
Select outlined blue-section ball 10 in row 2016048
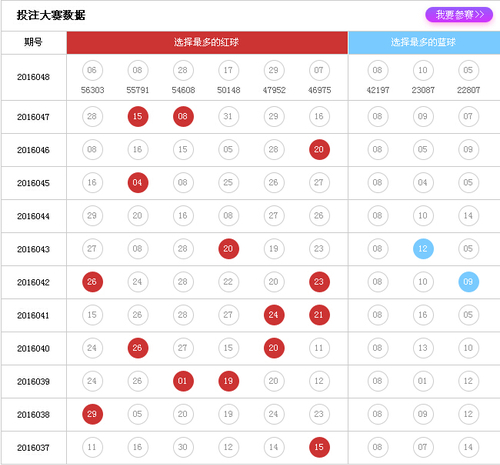click(423, 70)
